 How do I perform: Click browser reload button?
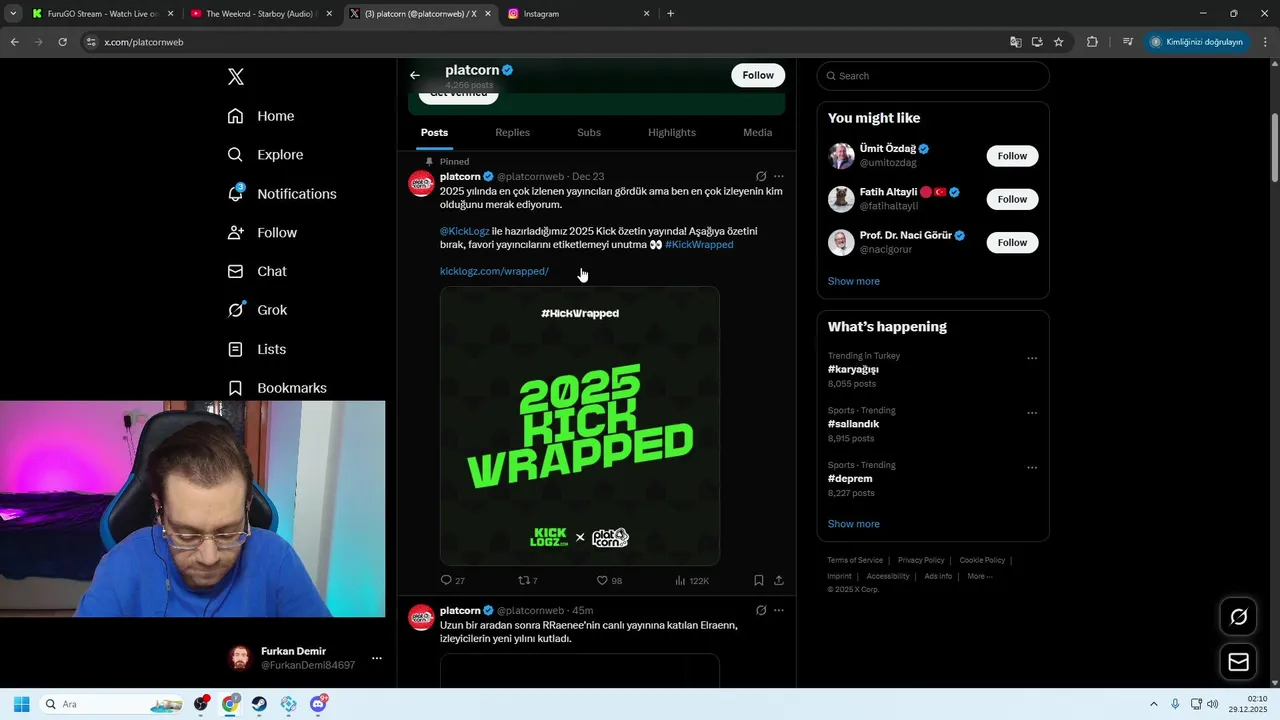62,42
